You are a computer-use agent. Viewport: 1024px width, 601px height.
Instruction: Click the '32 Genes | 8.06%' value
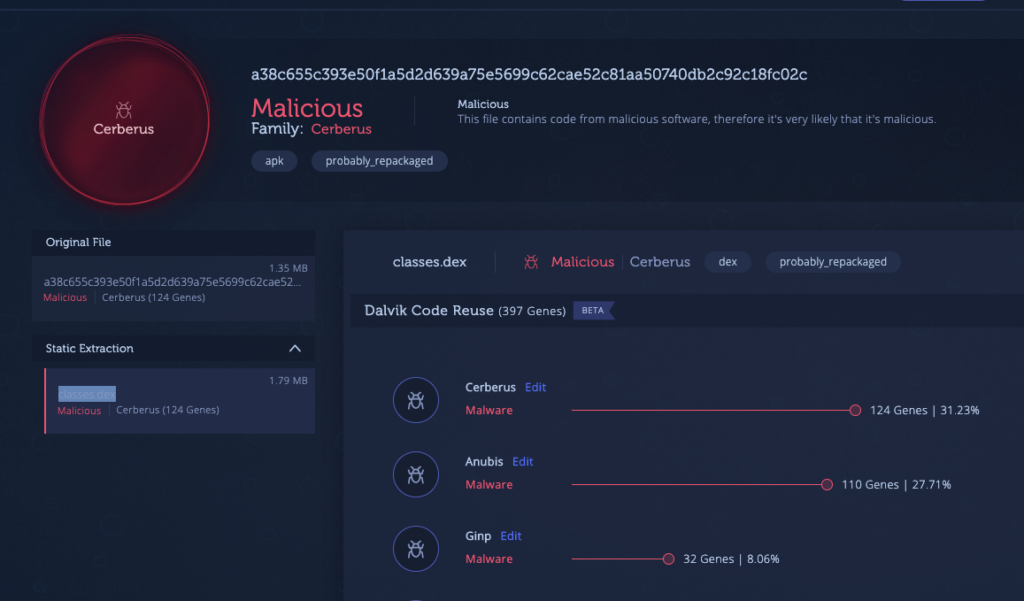pos(731,559)
